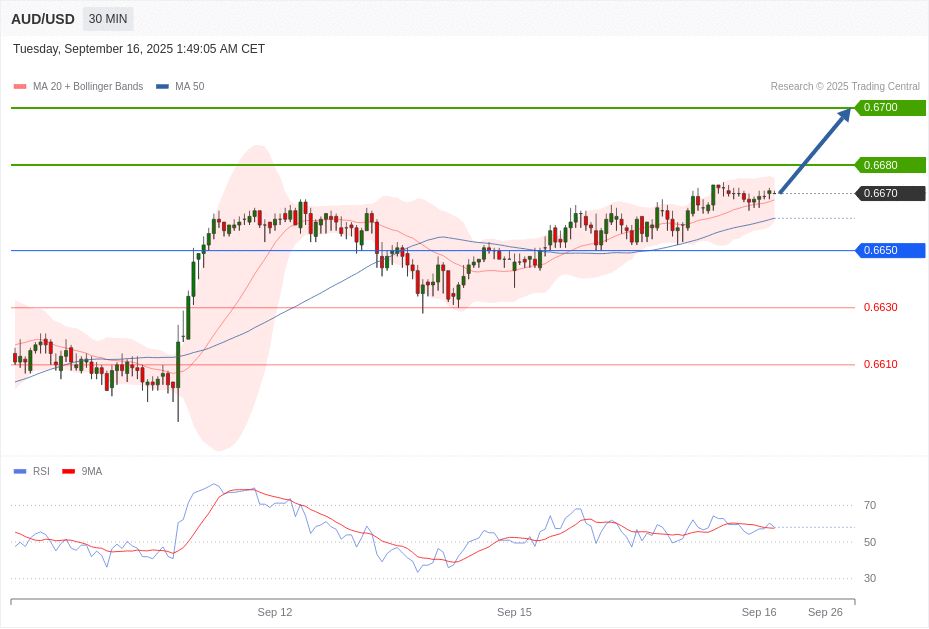This screenshot has width=929, height=629.
Task: Click the 9MA legend label
Action: (92, 471)
